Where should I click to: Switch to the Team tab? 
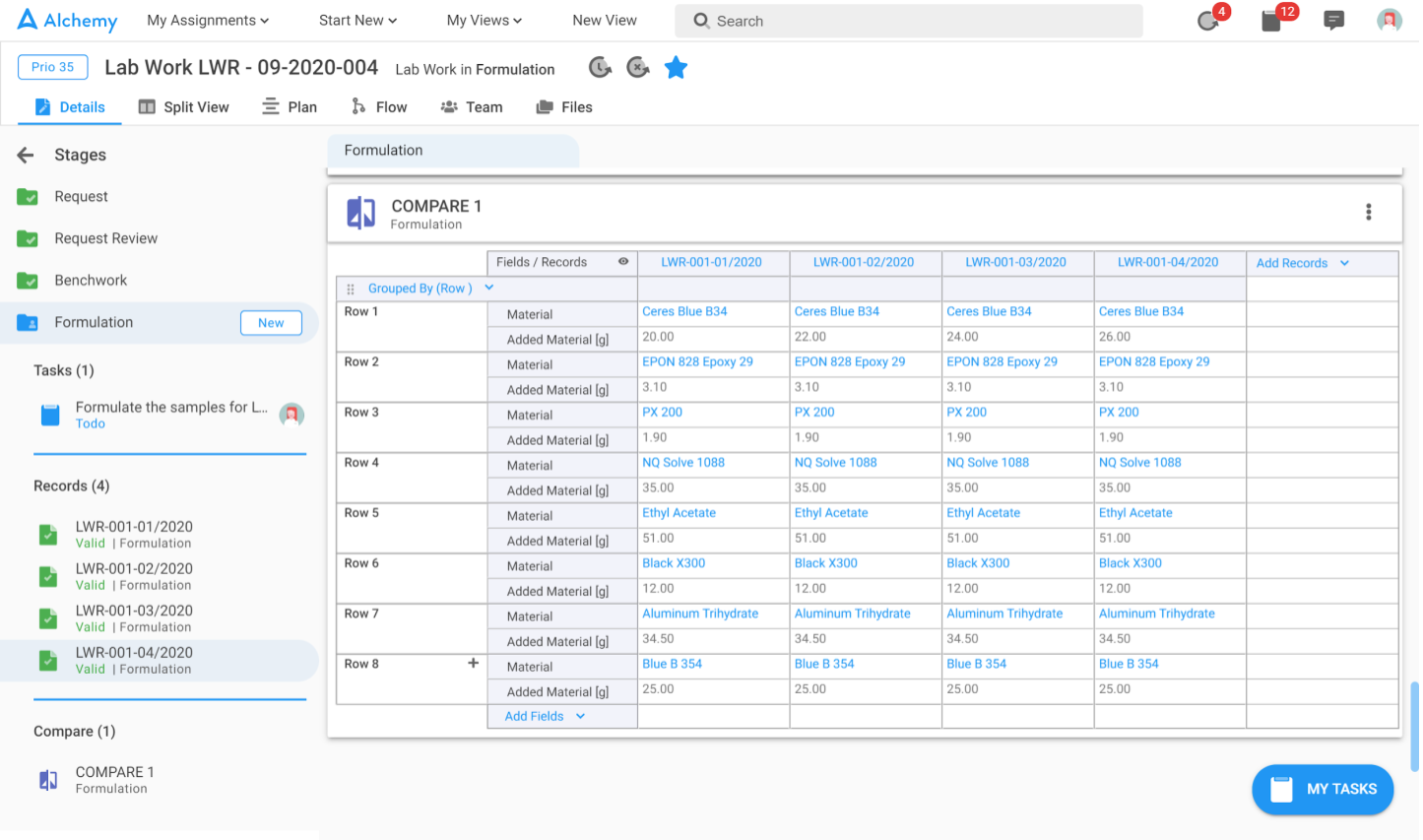472,107
